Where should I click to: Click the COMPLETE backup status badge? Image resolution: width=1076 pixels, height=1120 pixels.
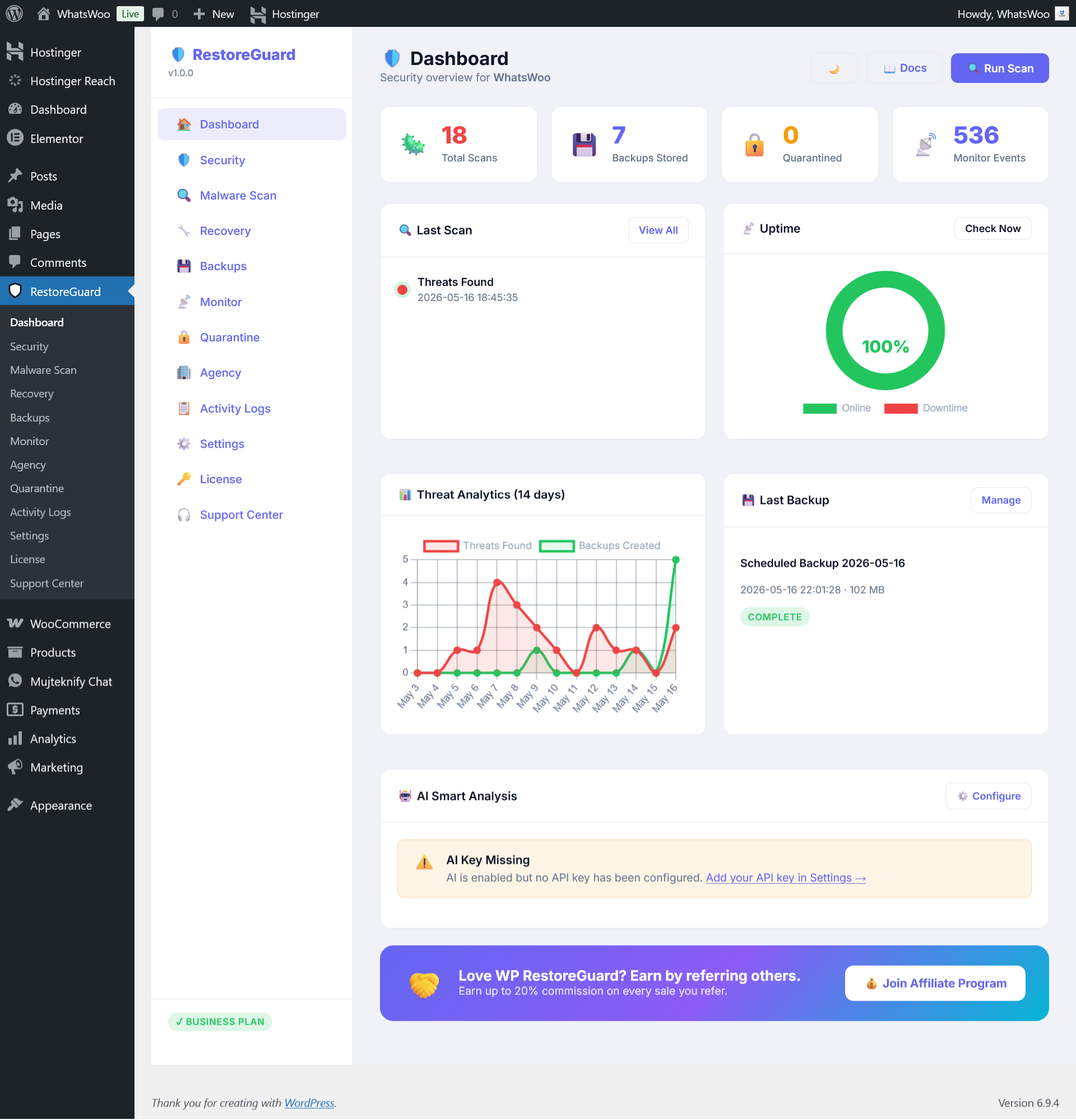[774, 617]
